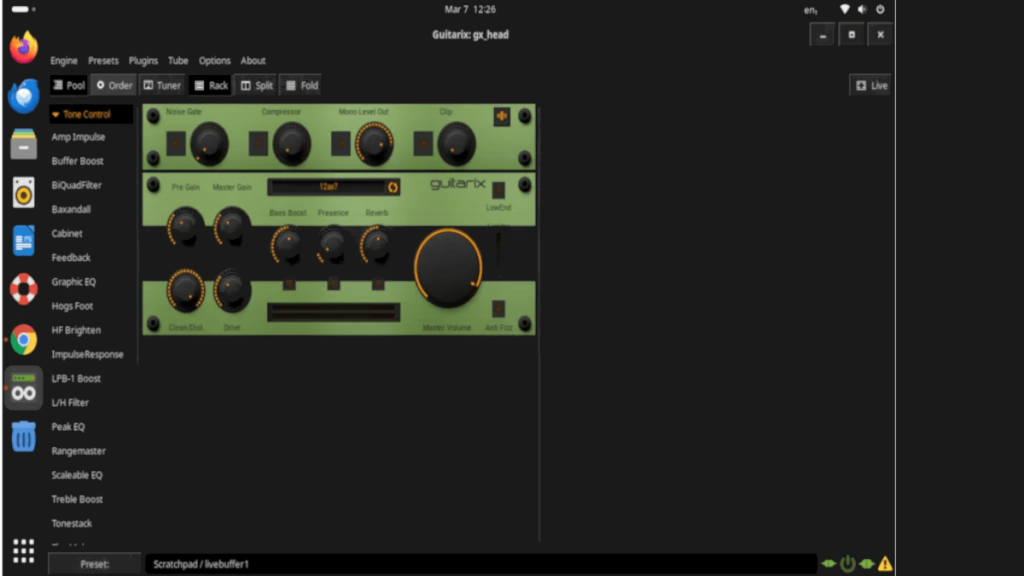Image resolution: width=1024 pixels, height=576 pixels.
Task: Click the Scratchpad livebuffer1 preset field
Action: tap(480, 563)
